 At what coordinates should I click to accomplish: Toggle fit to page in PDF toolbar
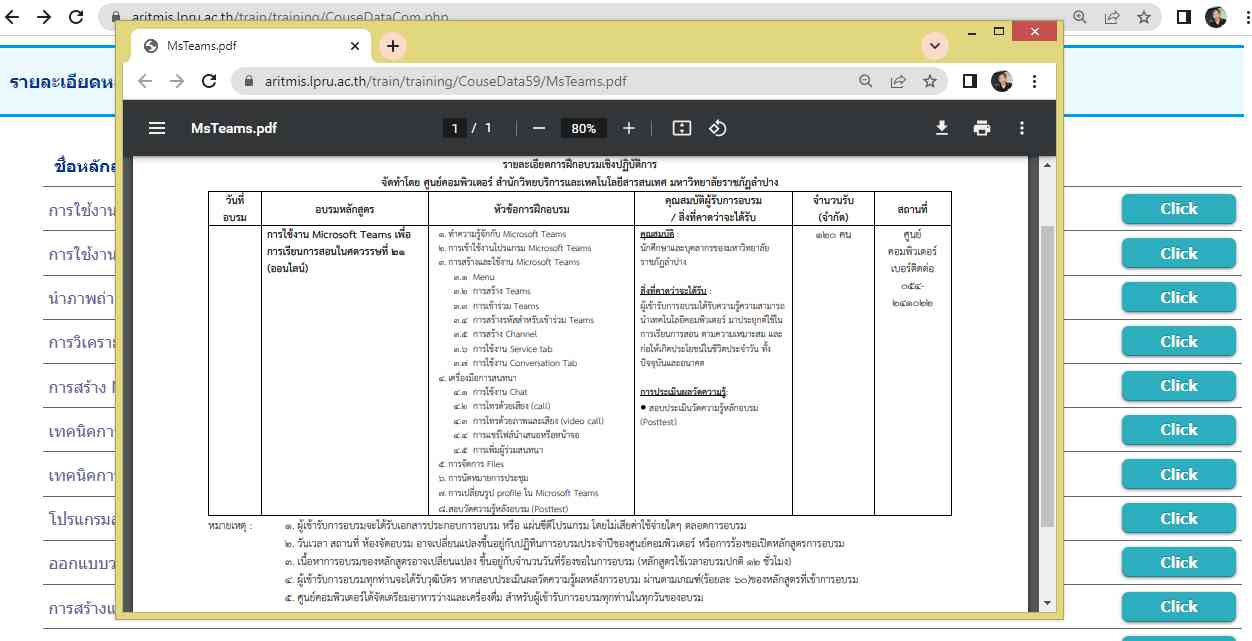[682, 128]
